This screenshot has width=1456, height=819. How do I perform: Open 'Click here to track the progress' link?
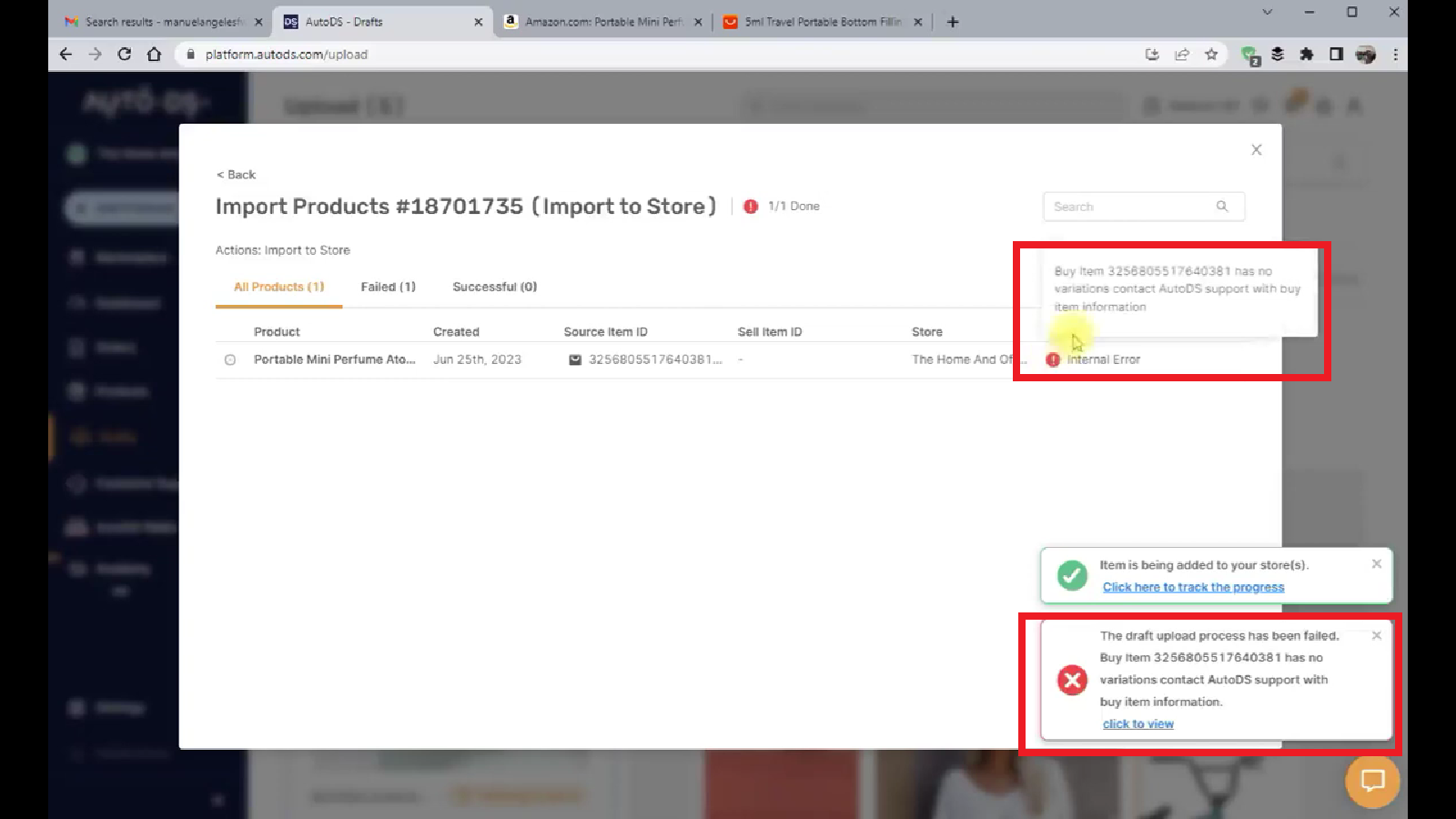click(1193, 587)
